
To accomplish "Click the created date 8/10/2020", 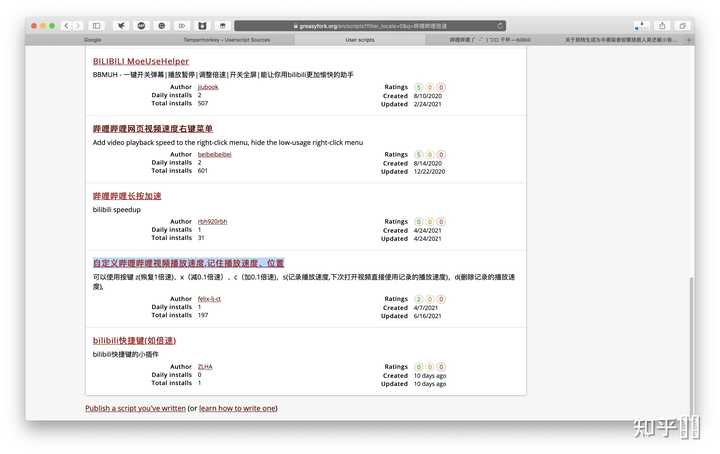I will click(428, 96).
